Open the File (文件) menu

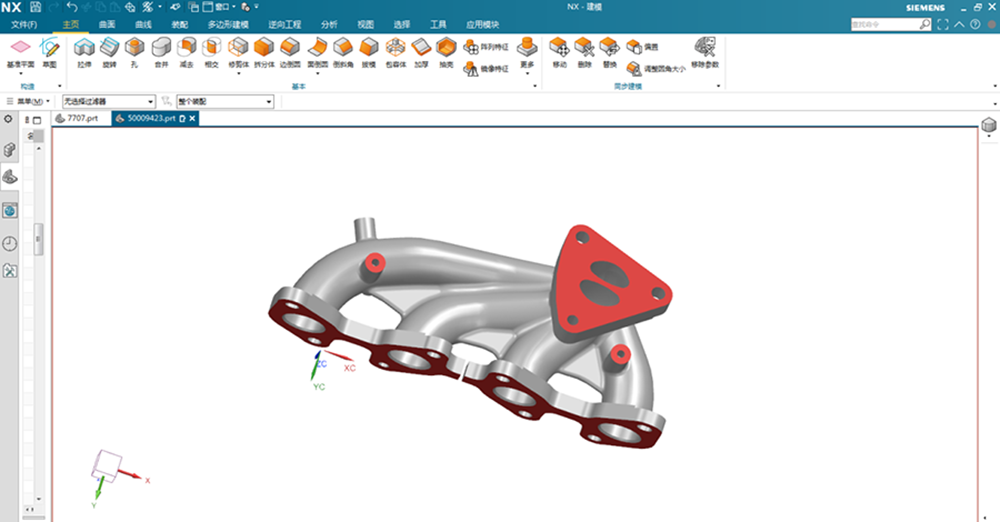(x=24, y=24)
